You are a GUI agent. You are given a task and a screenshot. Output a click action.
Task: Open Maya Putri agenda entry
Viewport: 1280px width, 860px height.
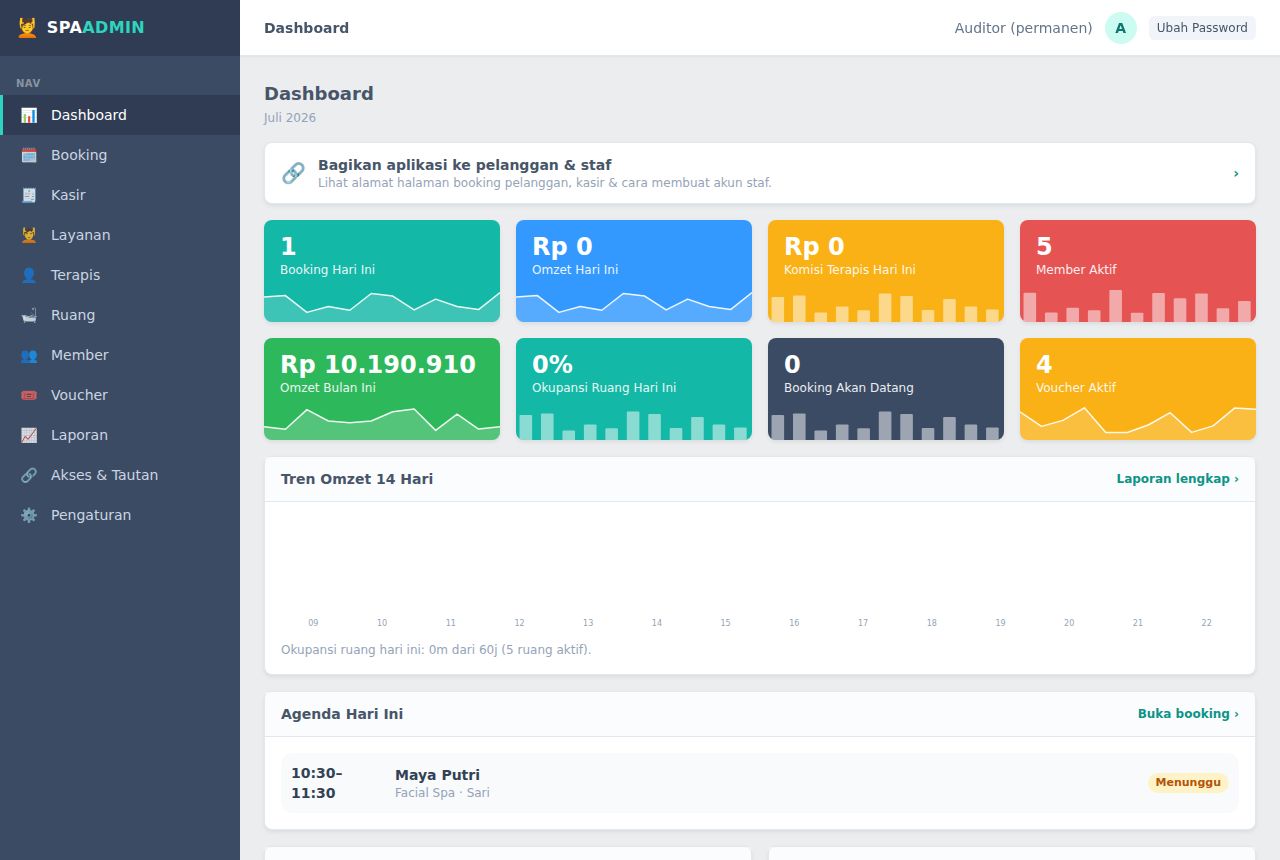pyautogui.click(x=760, y=783)
